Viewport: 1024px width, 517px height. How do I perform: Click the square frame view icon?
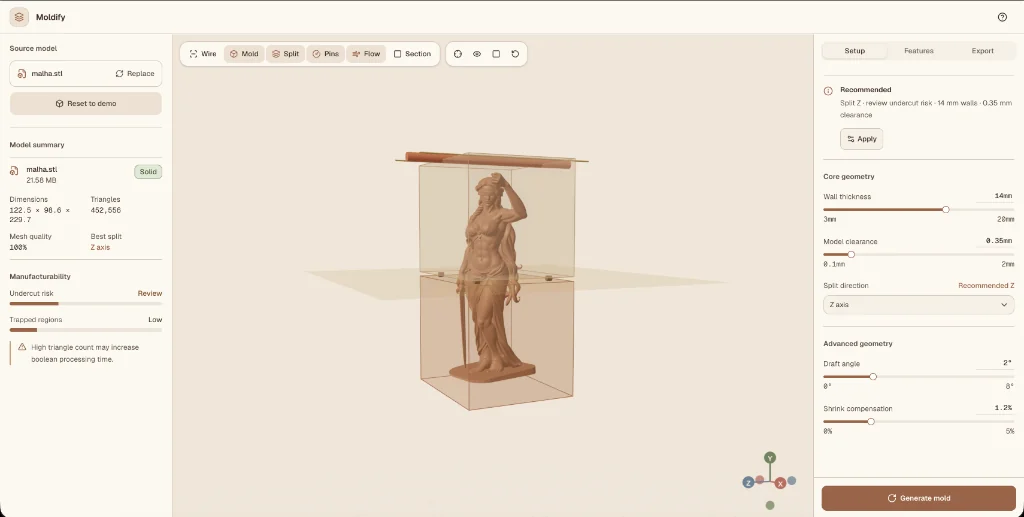pos(496,54)
